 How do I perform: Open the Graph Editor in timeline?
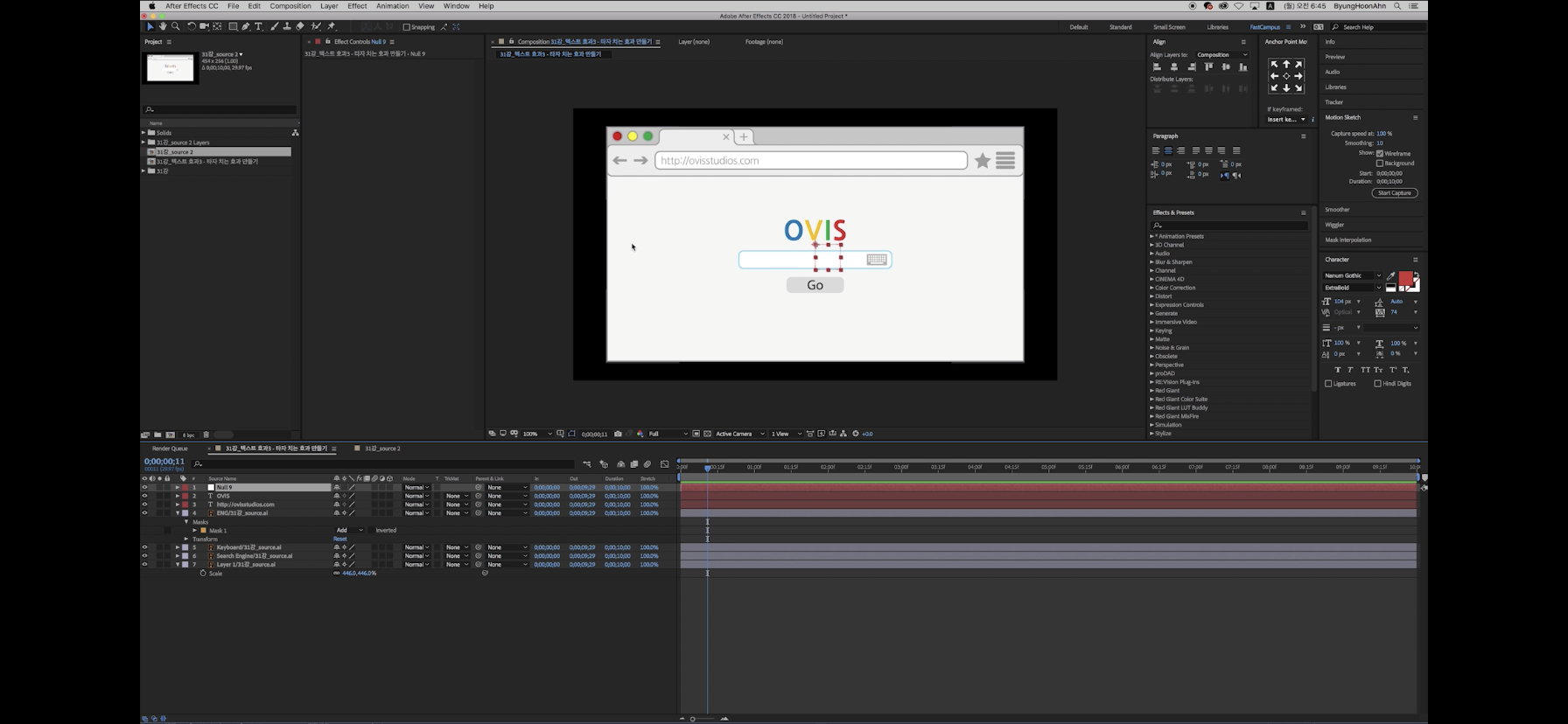point(664,464)
